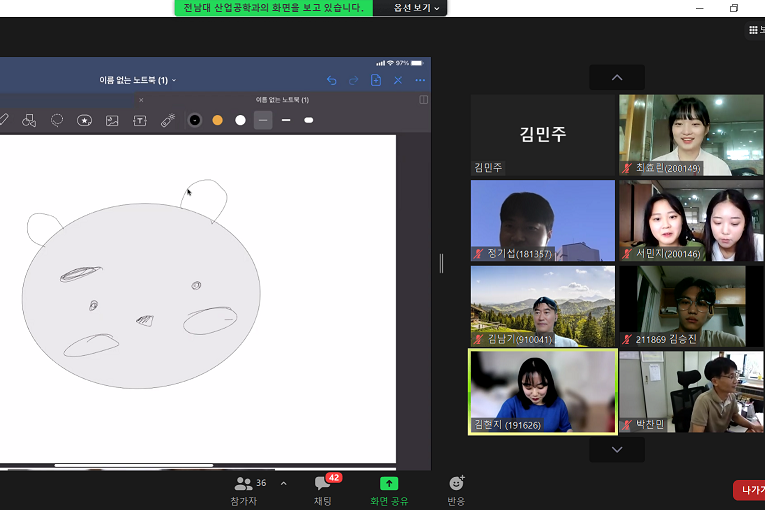The height and width of the screenshot is (510, 765).
Task: Click the star sticker tool
Action: click(x=85, y=120)
